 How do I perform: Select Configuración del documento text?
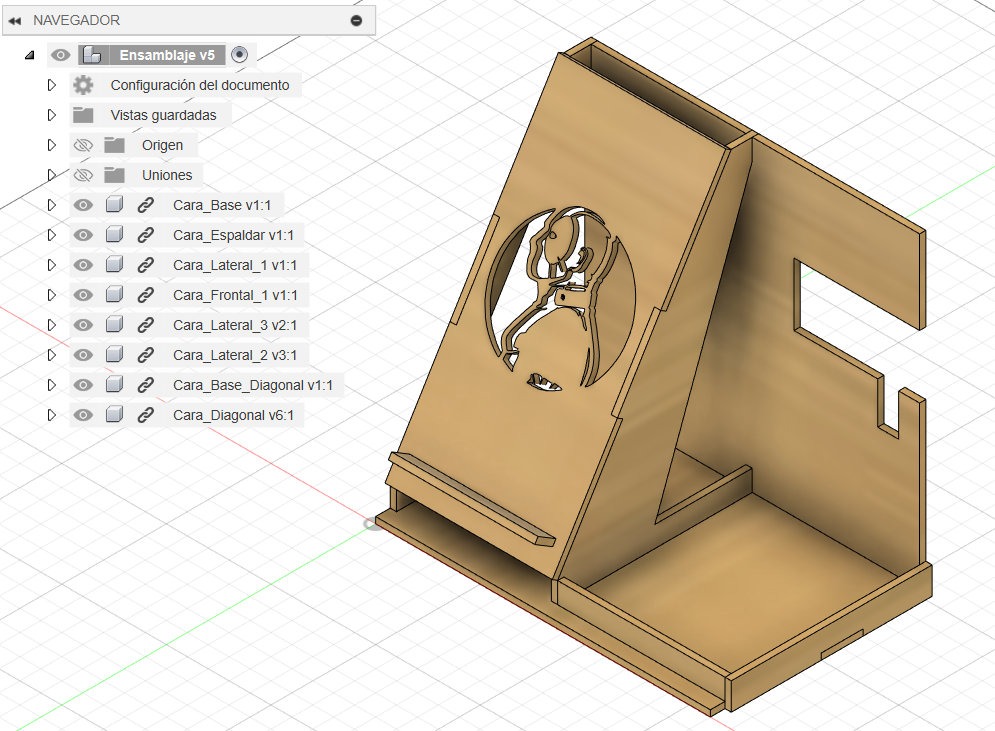[x=200, y=85]
